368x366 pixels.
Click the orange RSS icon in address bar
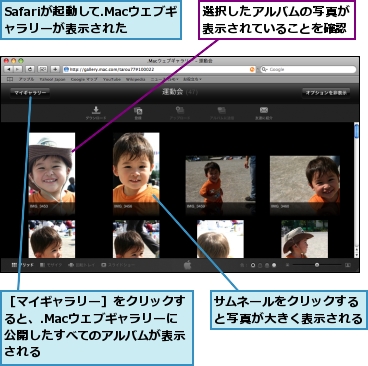coord(252,69)
